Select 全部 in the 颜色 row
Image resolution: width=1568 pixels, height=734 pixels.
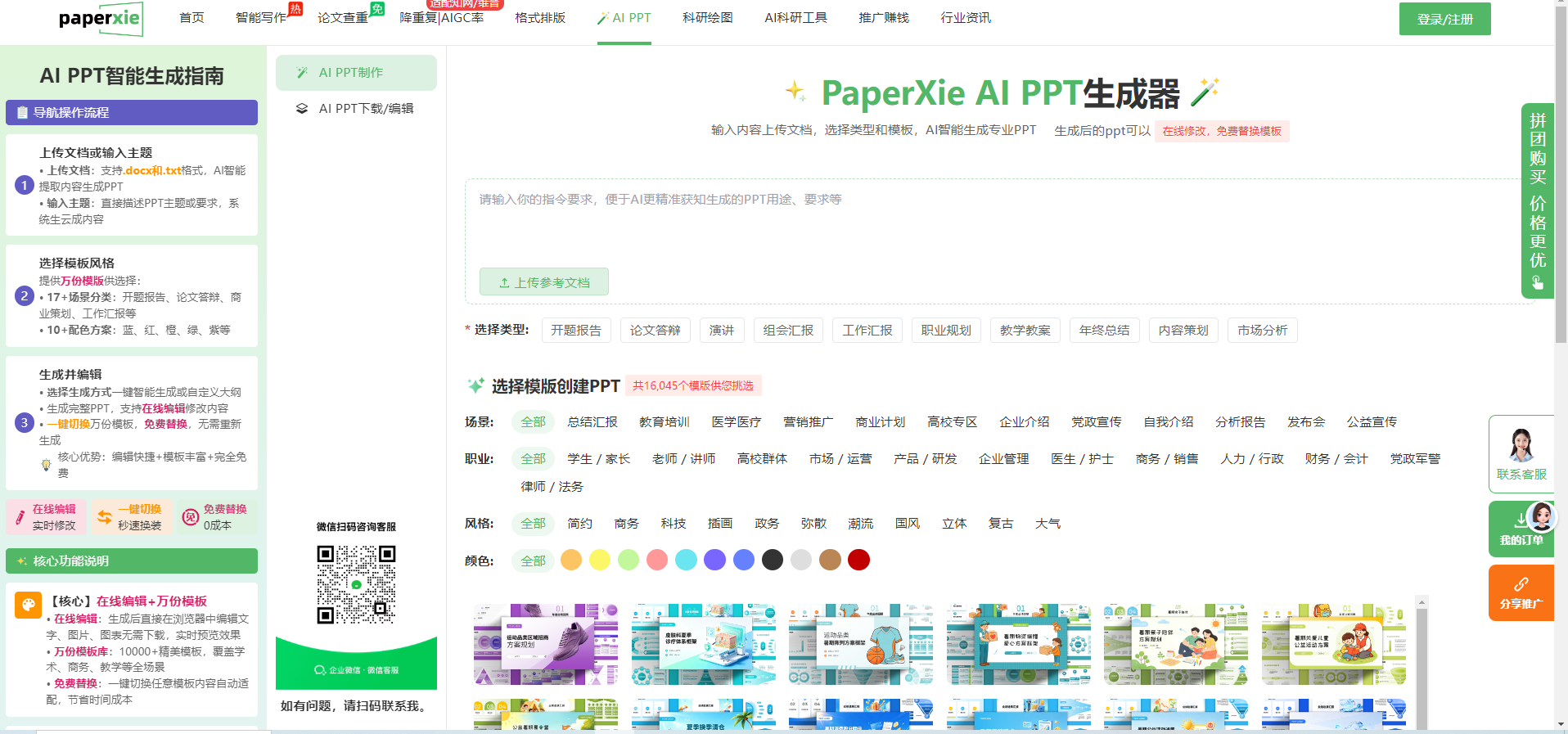pos(534,561)
